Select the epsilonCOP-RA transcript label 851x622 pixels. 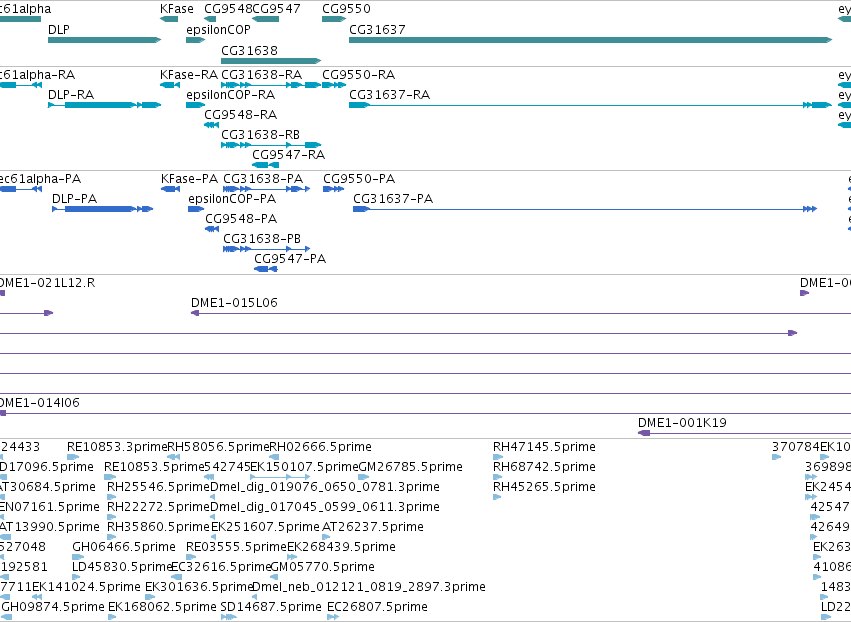pos(231,94)
